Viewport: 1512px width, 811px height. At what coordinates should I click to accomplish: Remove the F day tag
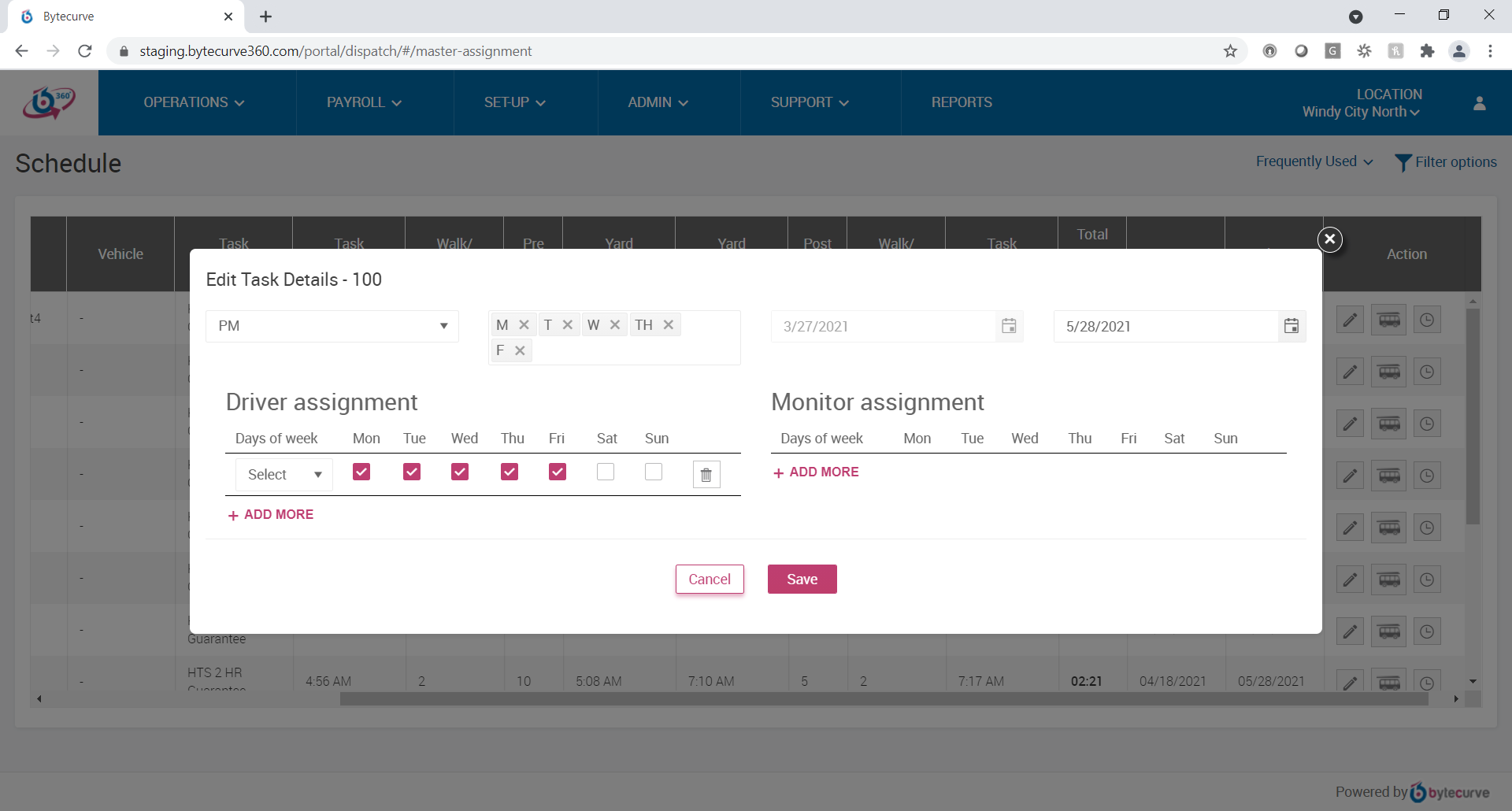[x=520, y=350]
